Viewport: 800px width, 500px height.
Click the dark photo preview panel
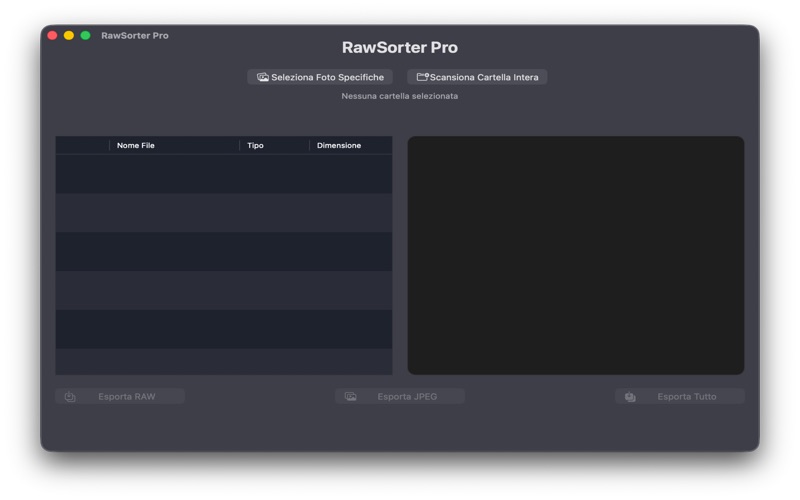(576, 255)
